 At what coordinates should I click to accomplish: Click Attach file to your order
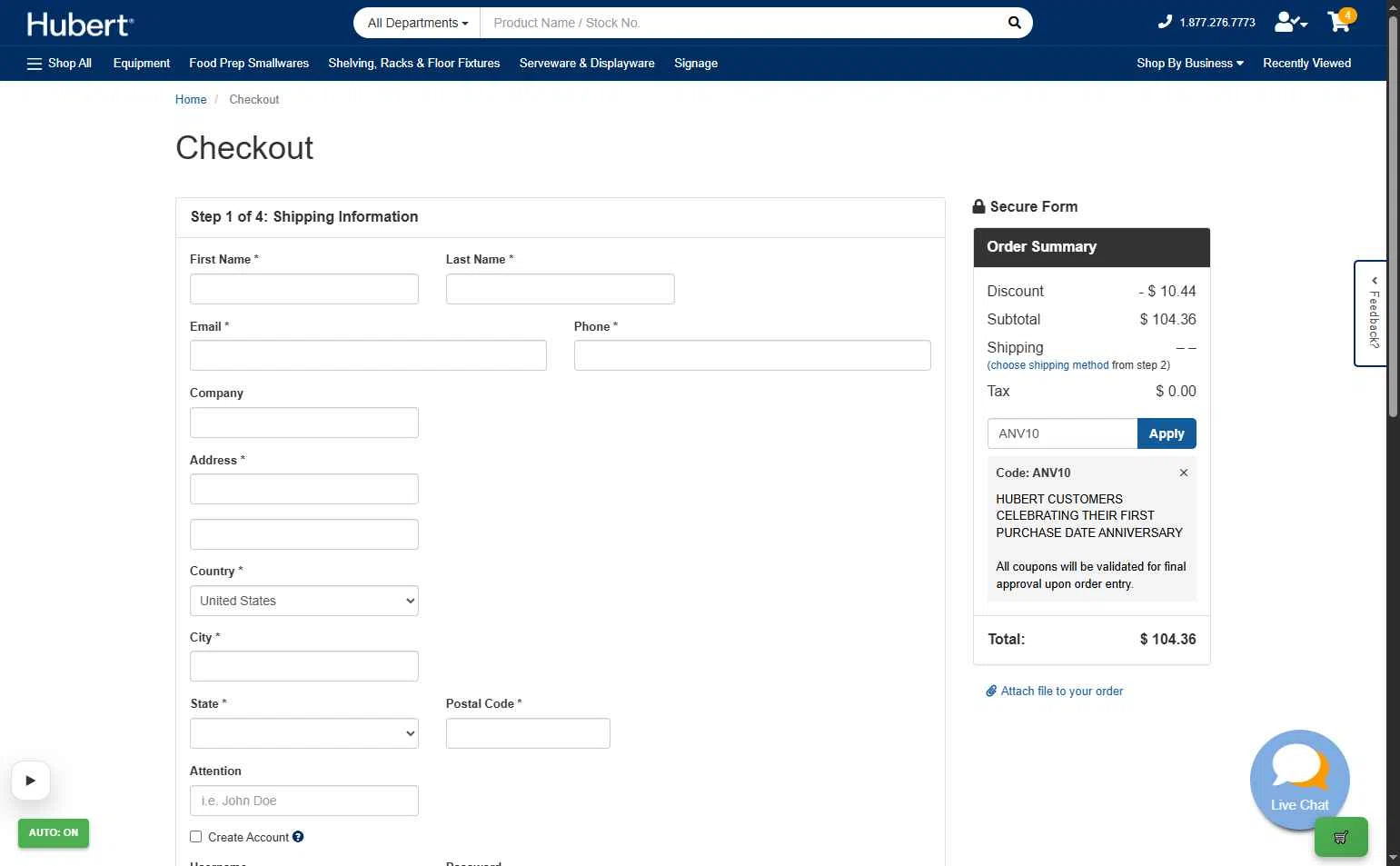pos(1055,692)
